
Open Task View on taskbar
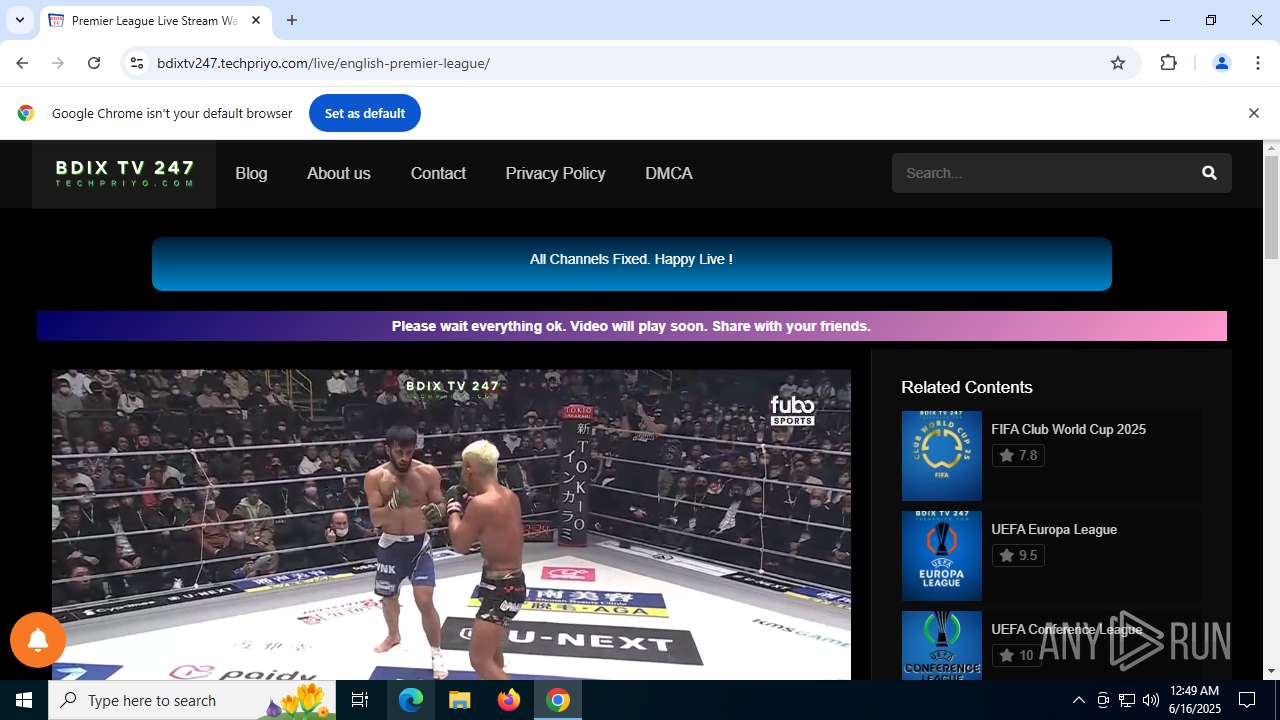pyautogui.click(x=360, y=700)
